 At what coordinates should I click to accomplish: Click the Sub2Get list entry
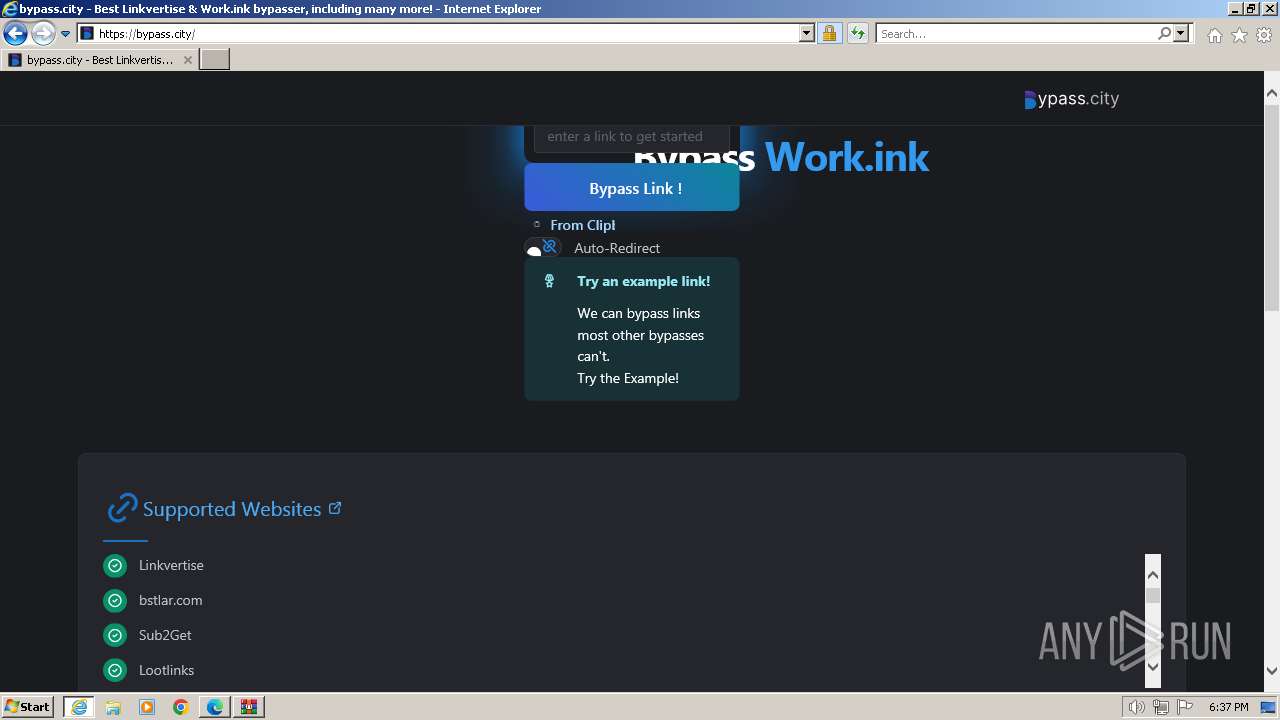[x=165, y=635]
